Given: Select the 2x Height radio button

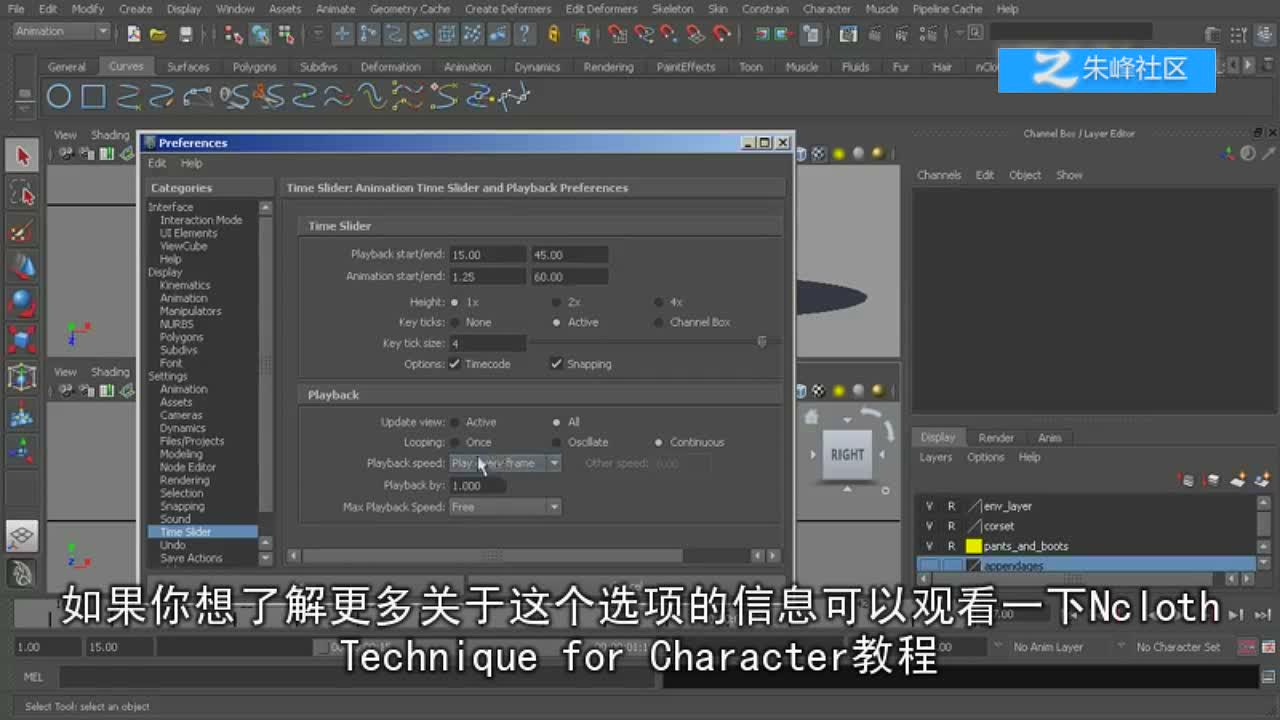Looking at the screenshot, I should coord(556,302).
